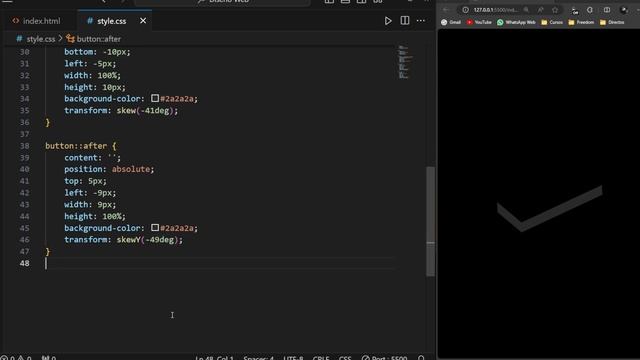Open the Gmail bookmark

(x=451, y=22)
